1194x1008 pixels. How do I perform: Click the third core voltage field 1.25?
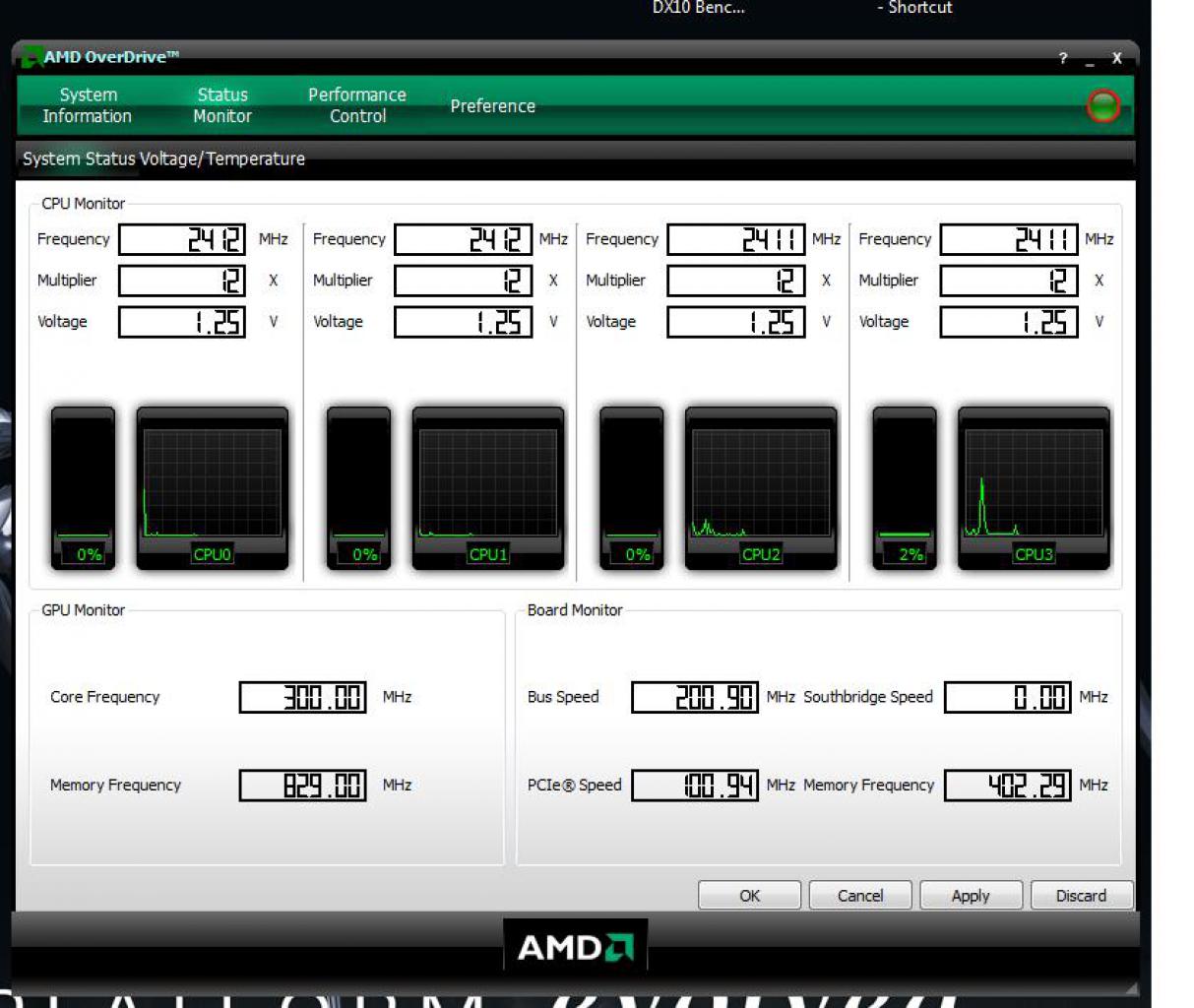(736, 322)
